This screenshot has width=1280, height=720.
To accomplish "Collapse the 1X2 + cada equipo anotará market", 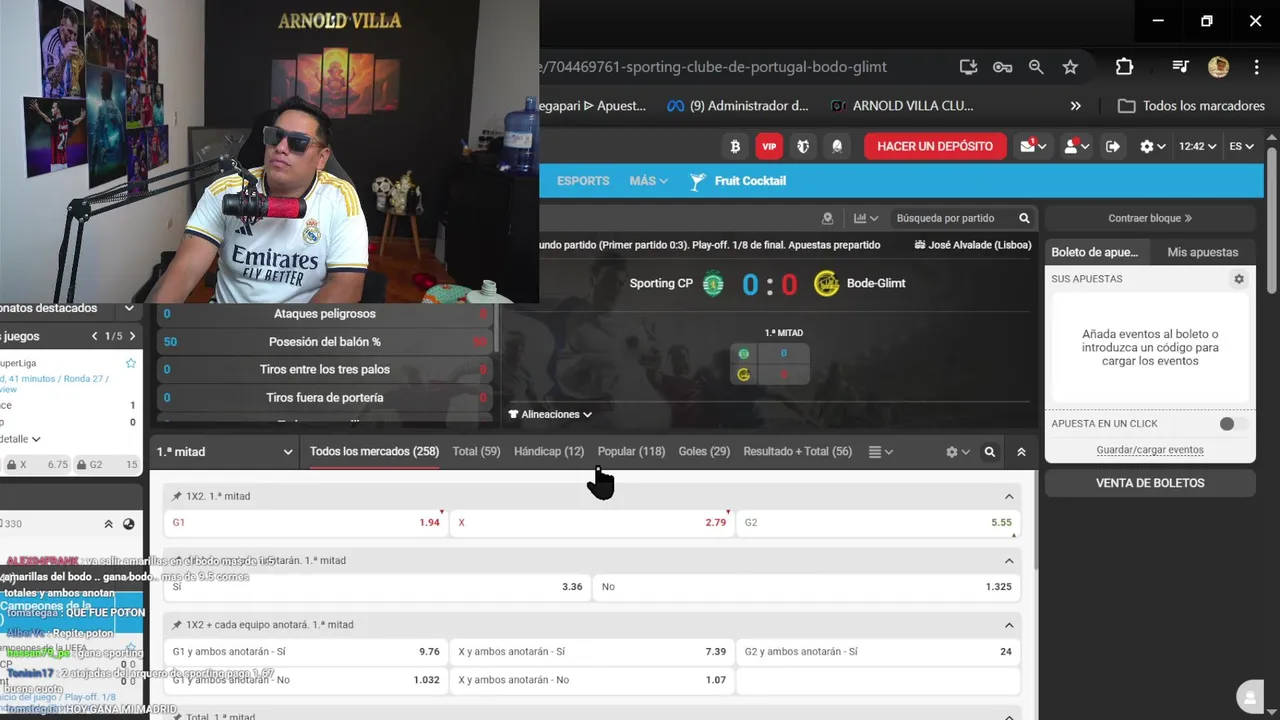I will point(1009,625).
